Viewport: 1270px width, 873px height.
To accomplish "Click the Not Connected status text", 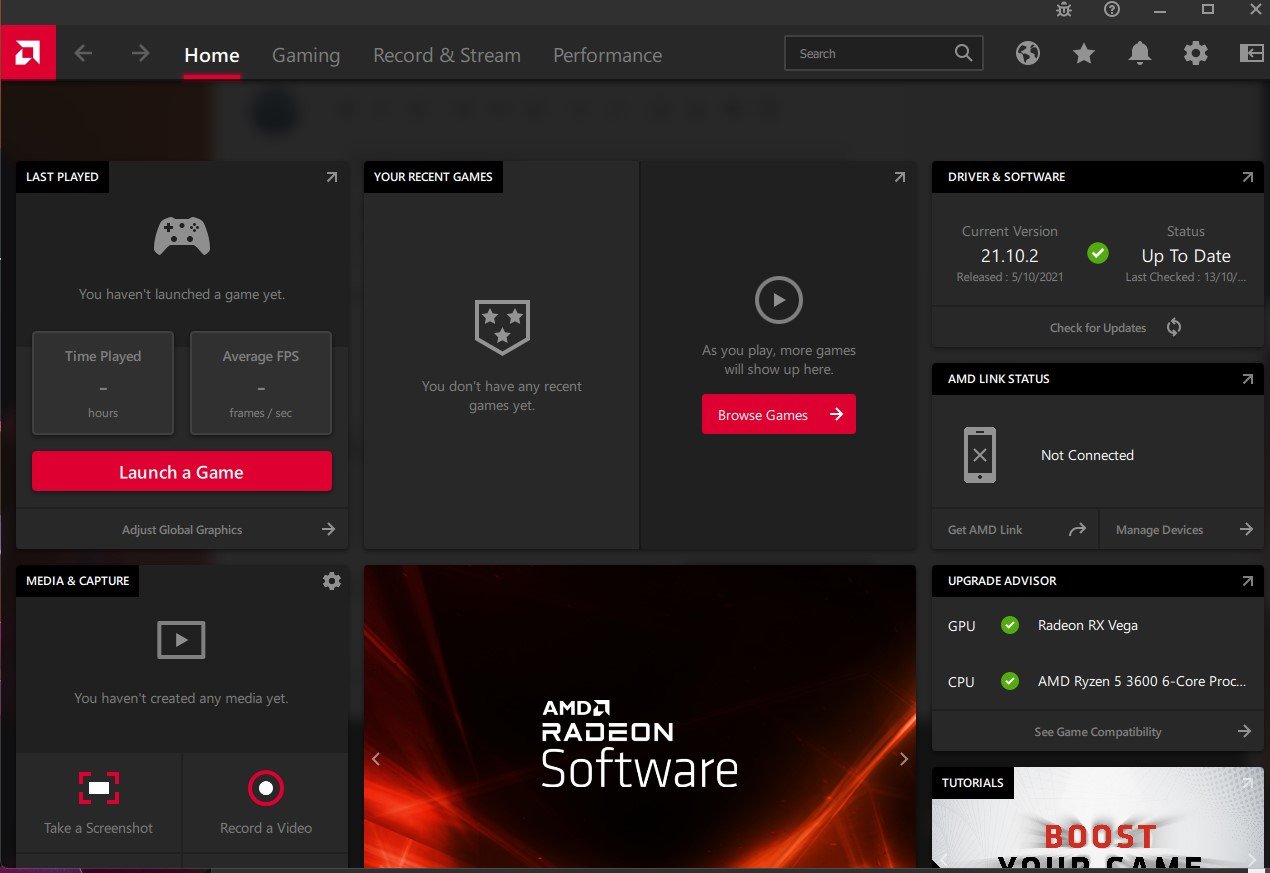I will coord(1087,455).
